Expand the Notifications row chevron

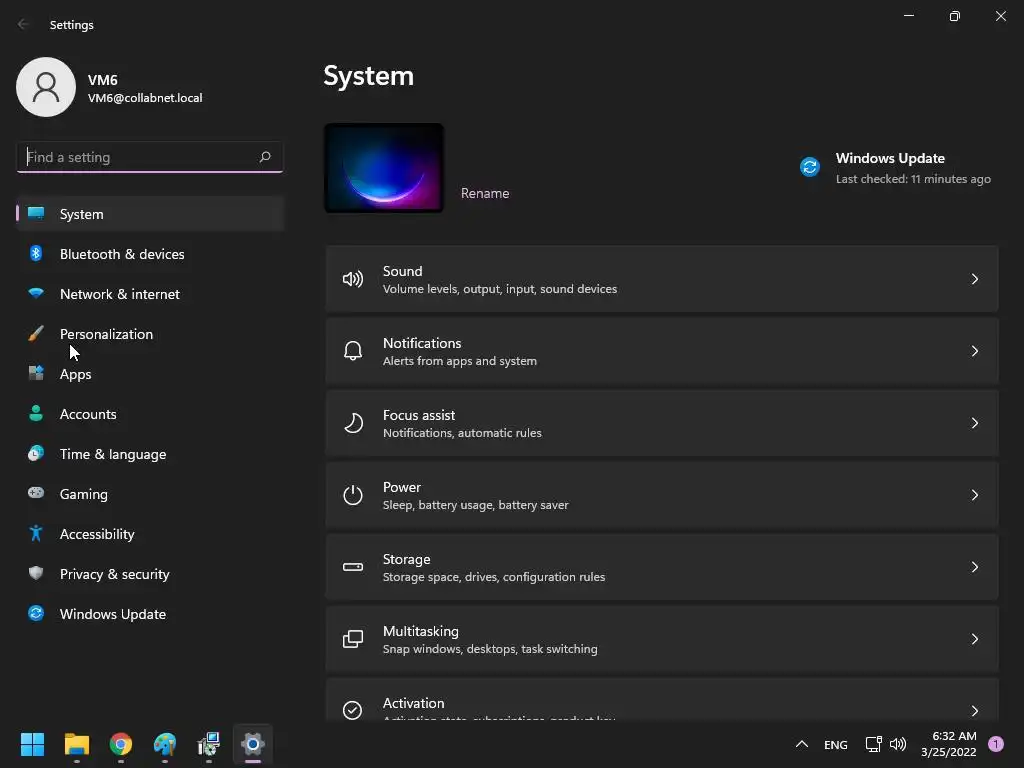(974, 351)
